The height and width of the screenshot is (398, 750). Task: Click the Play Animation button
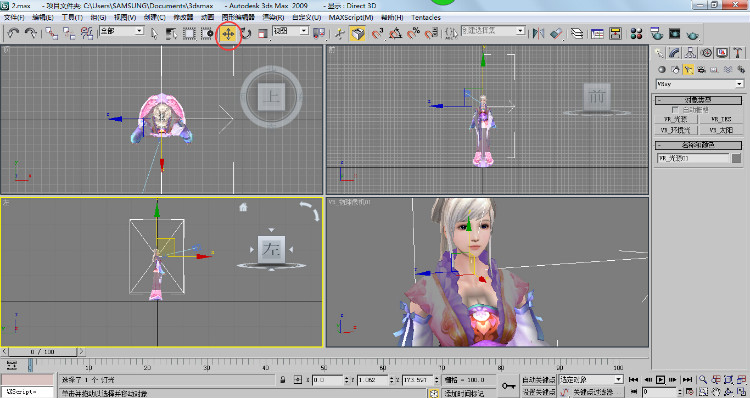[661, 380]
